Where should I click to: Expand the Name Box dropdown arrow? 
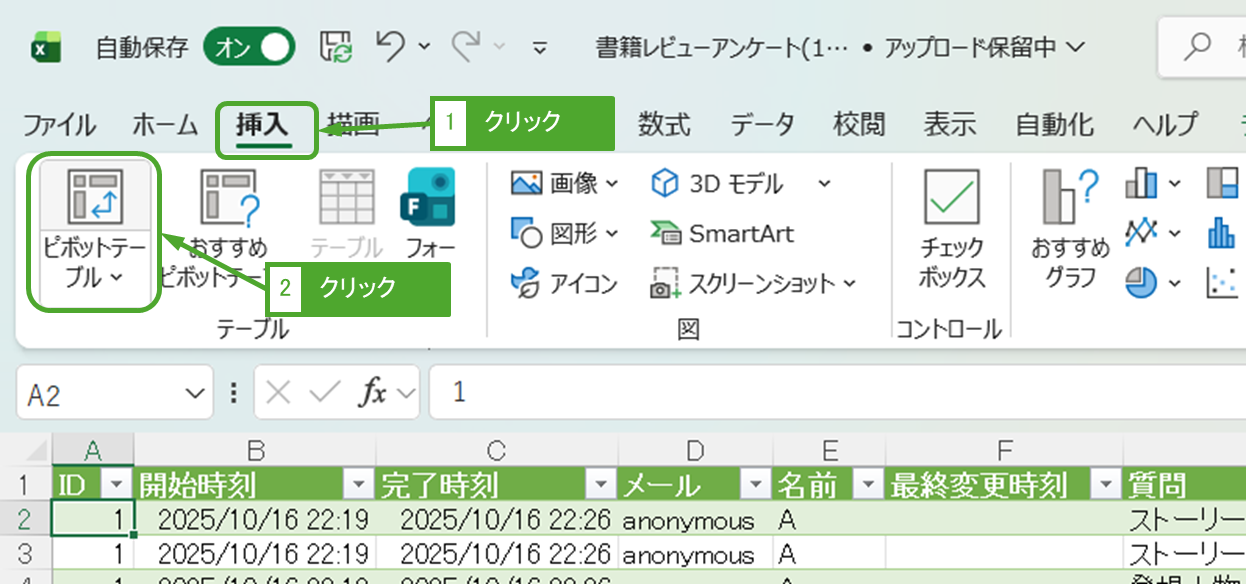pos(192,393)
